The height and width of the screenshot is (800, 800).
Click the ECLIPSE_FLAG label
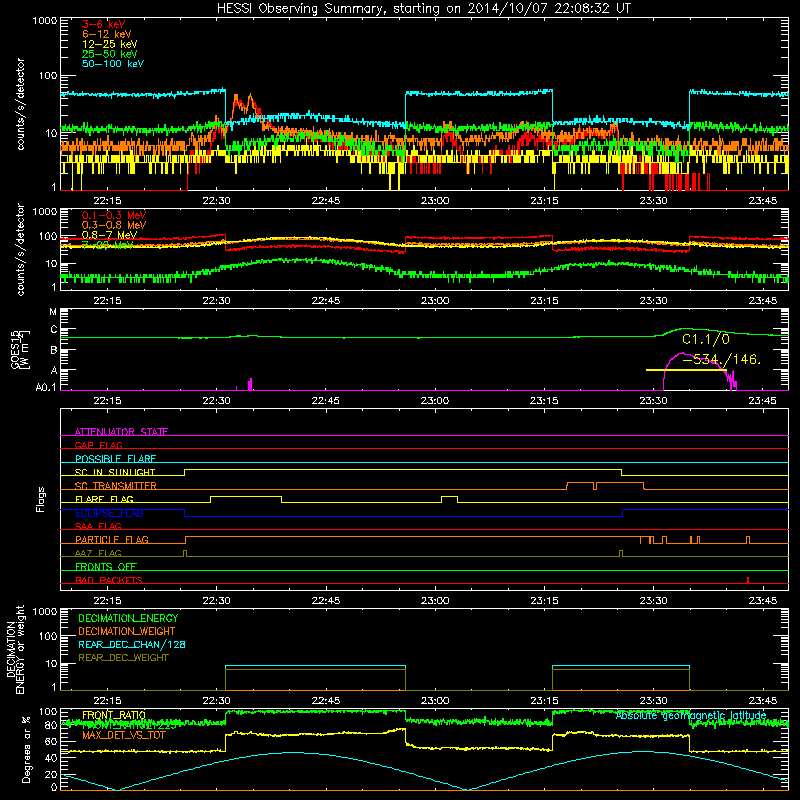[109, 513]
